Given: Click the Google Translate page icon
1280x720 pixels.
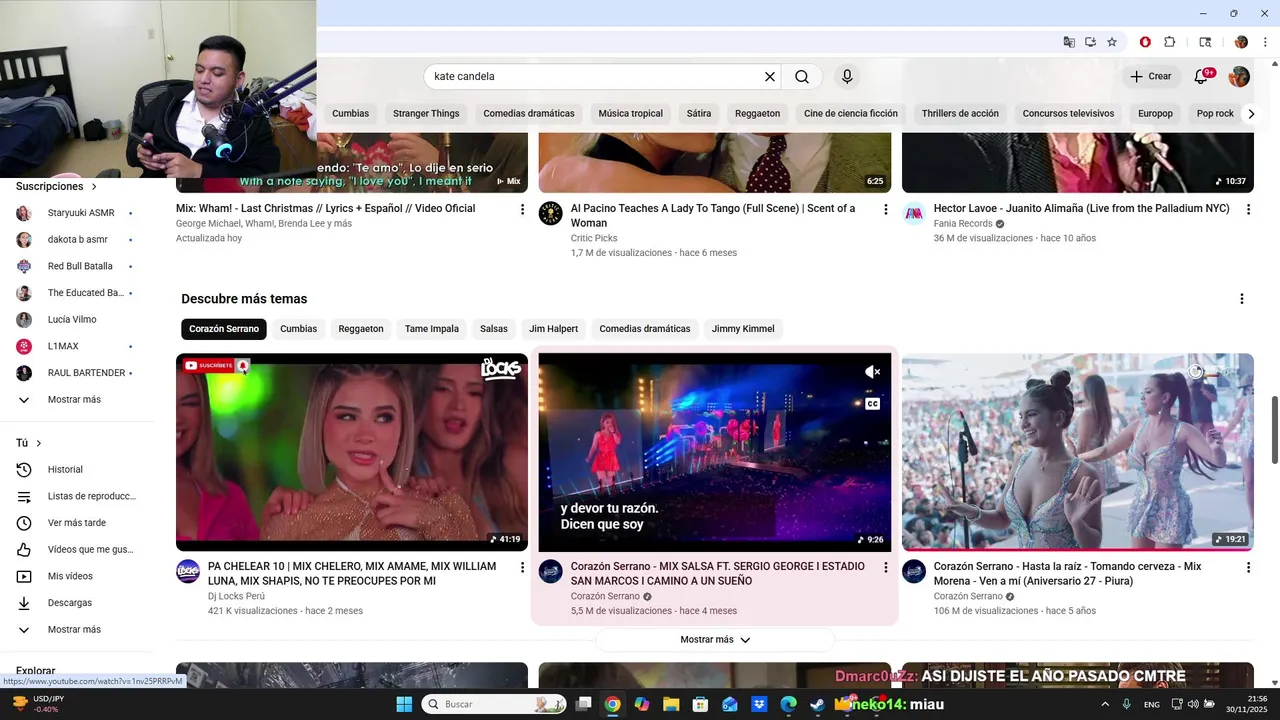Looking at the screenshot, I should (x=1069, y=42).
